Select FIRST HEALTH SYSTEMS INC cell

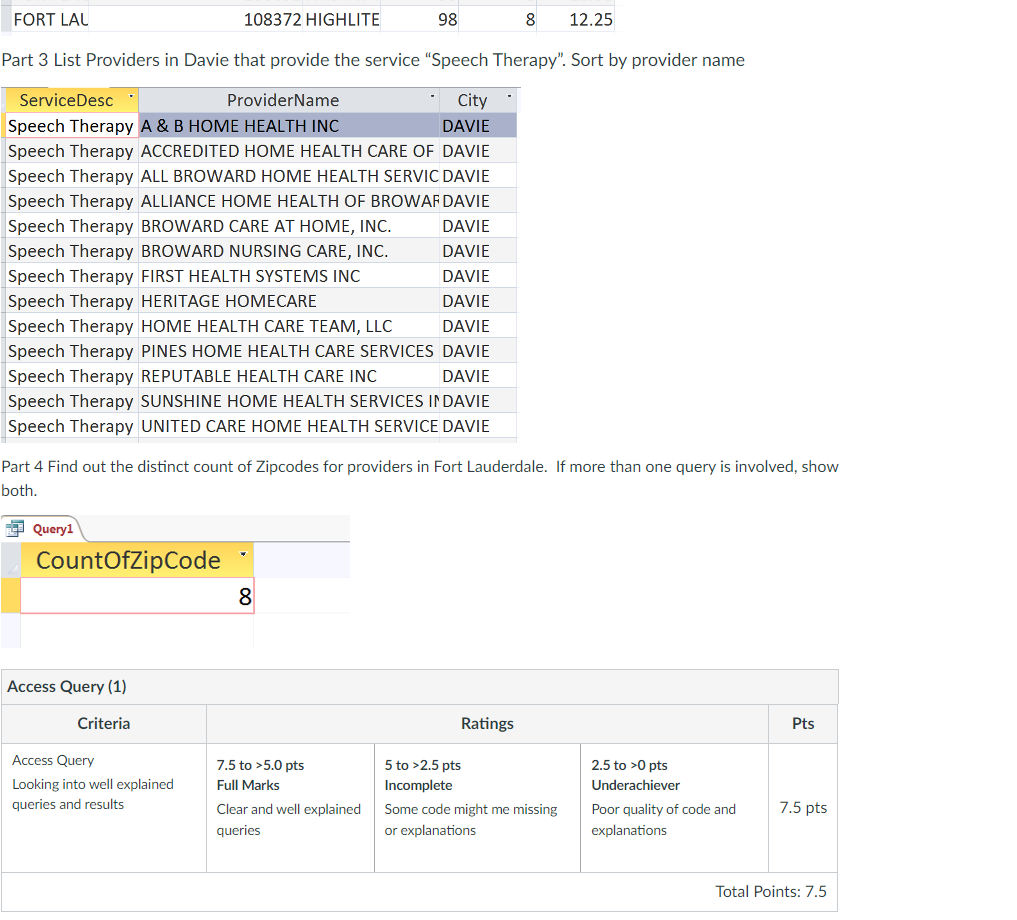(289, 276)
